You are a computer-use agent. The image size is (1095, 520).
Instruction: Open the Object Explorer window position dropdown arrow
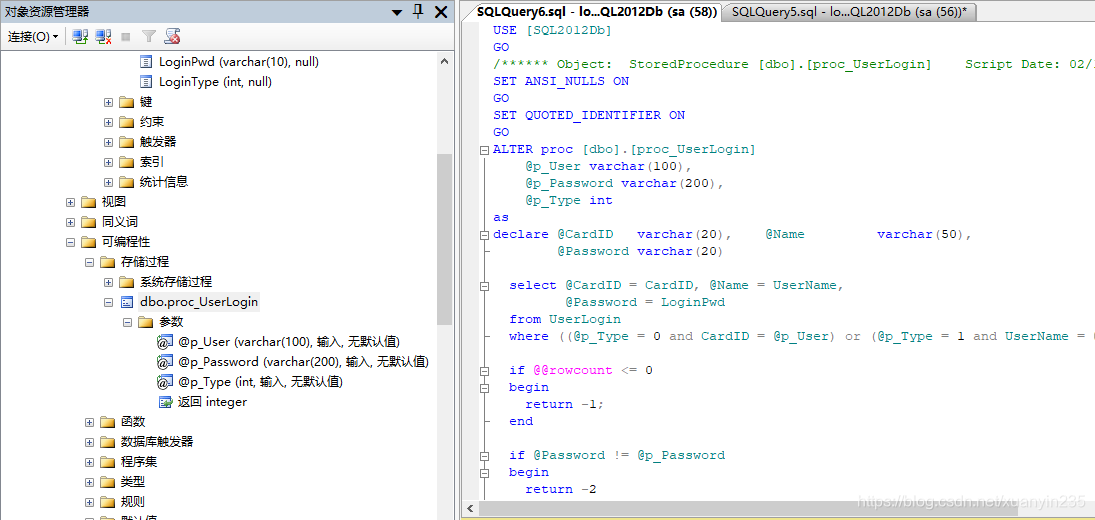coord(397,12)
